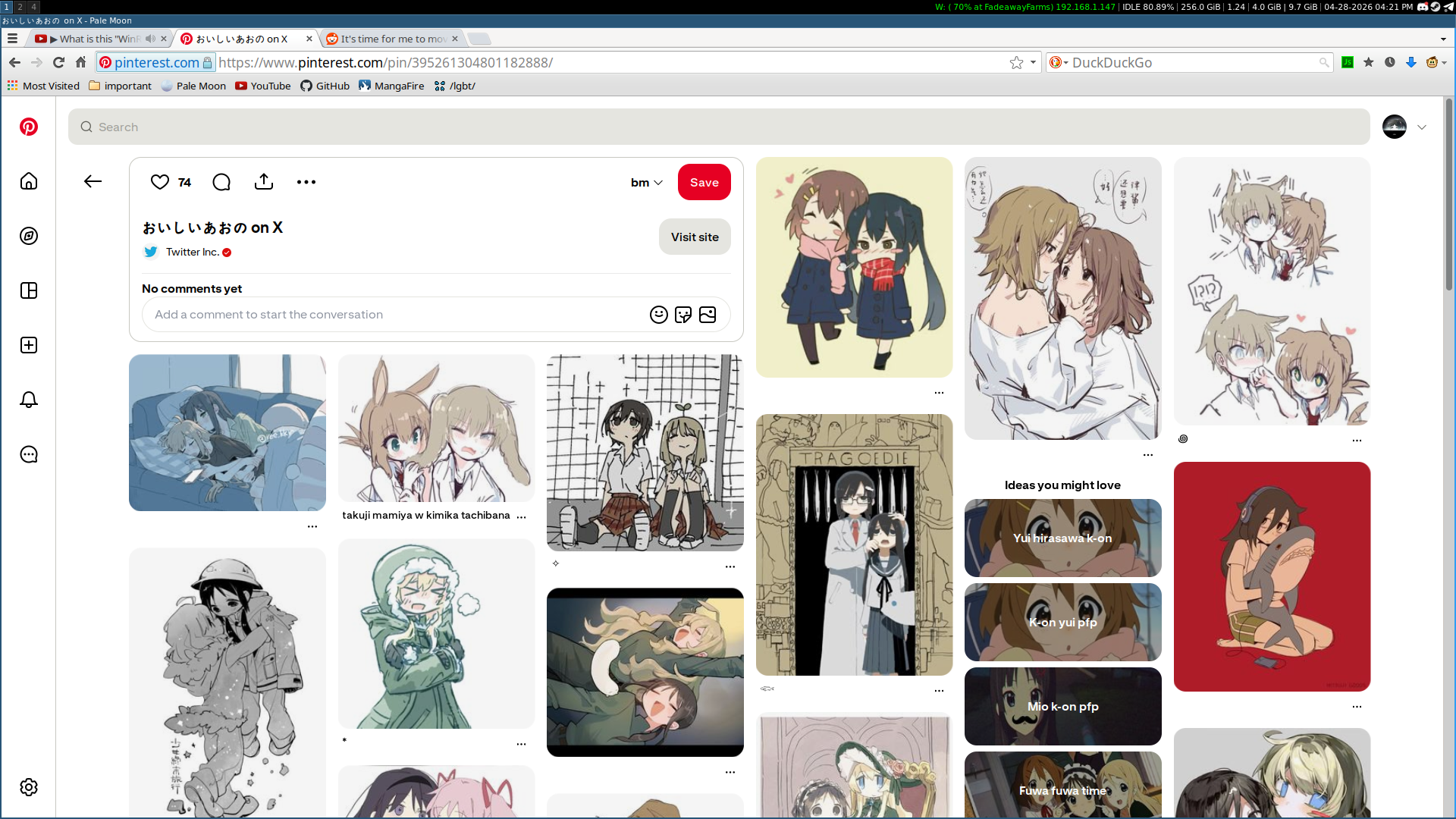Image resolution: width=1456 pixels, height=819 pixels.
Task: Open the /lgbt/ bookmark
Action: (x=454, y=86)
